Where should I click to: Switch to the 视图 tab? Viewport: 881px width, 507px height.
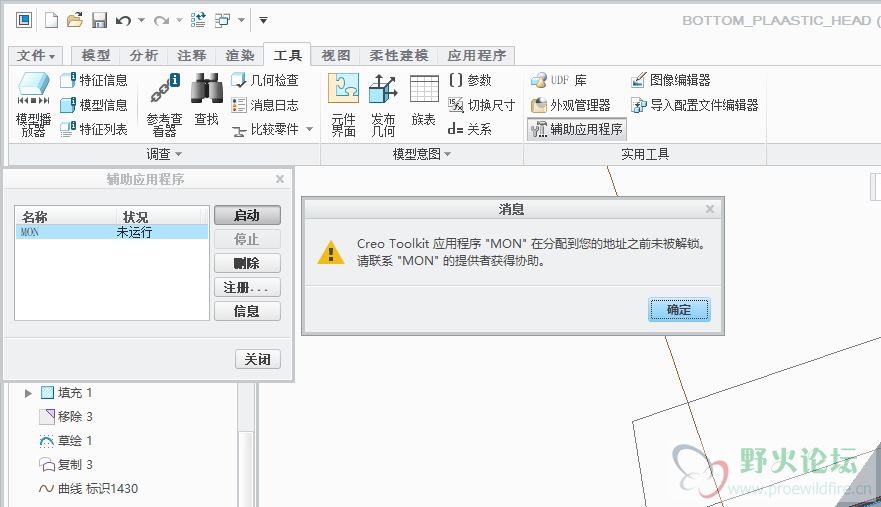coord(336,55)
